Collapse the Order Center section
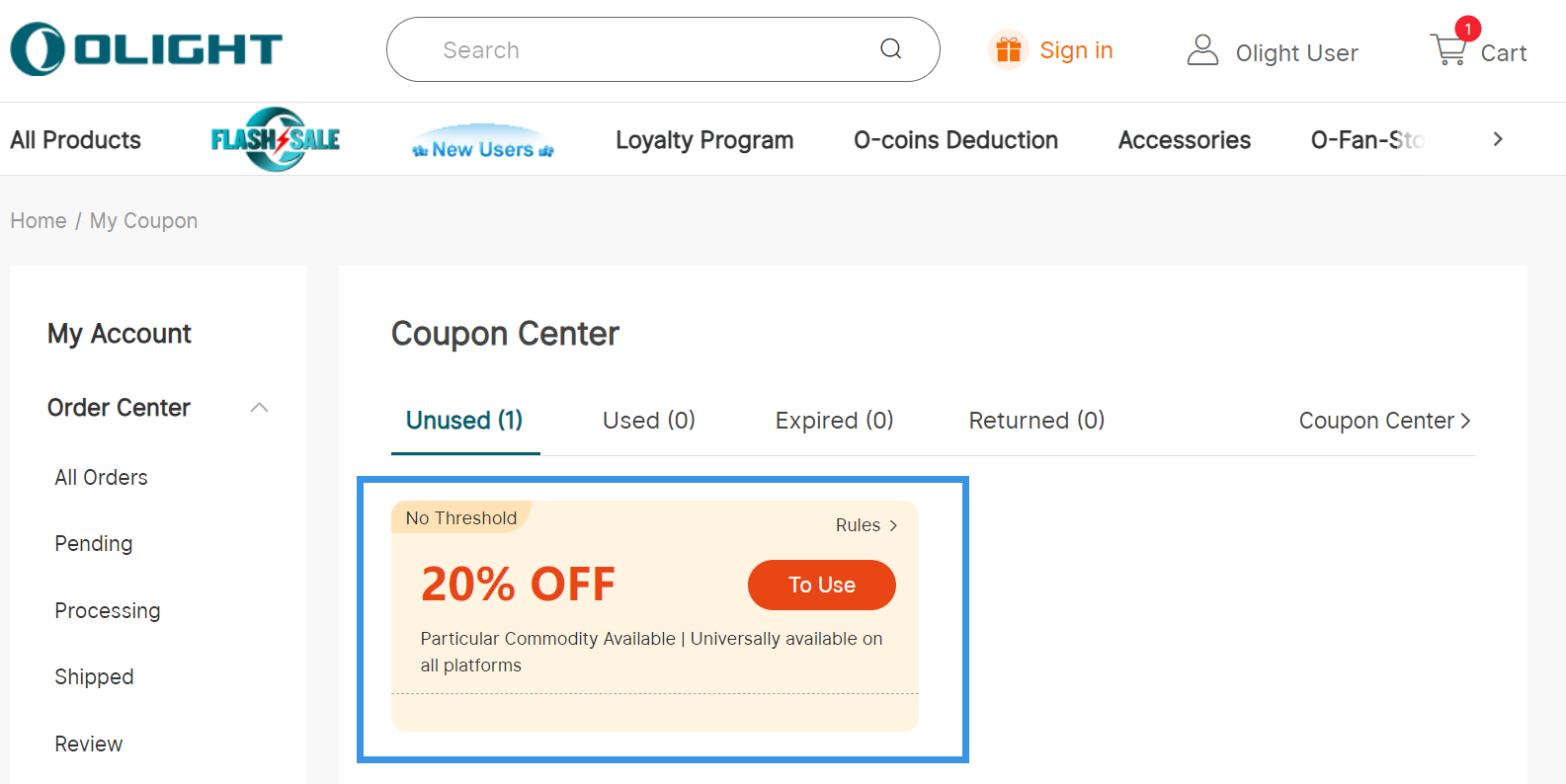This screenshot has width=1566, height=784. (x=259, y=408)
